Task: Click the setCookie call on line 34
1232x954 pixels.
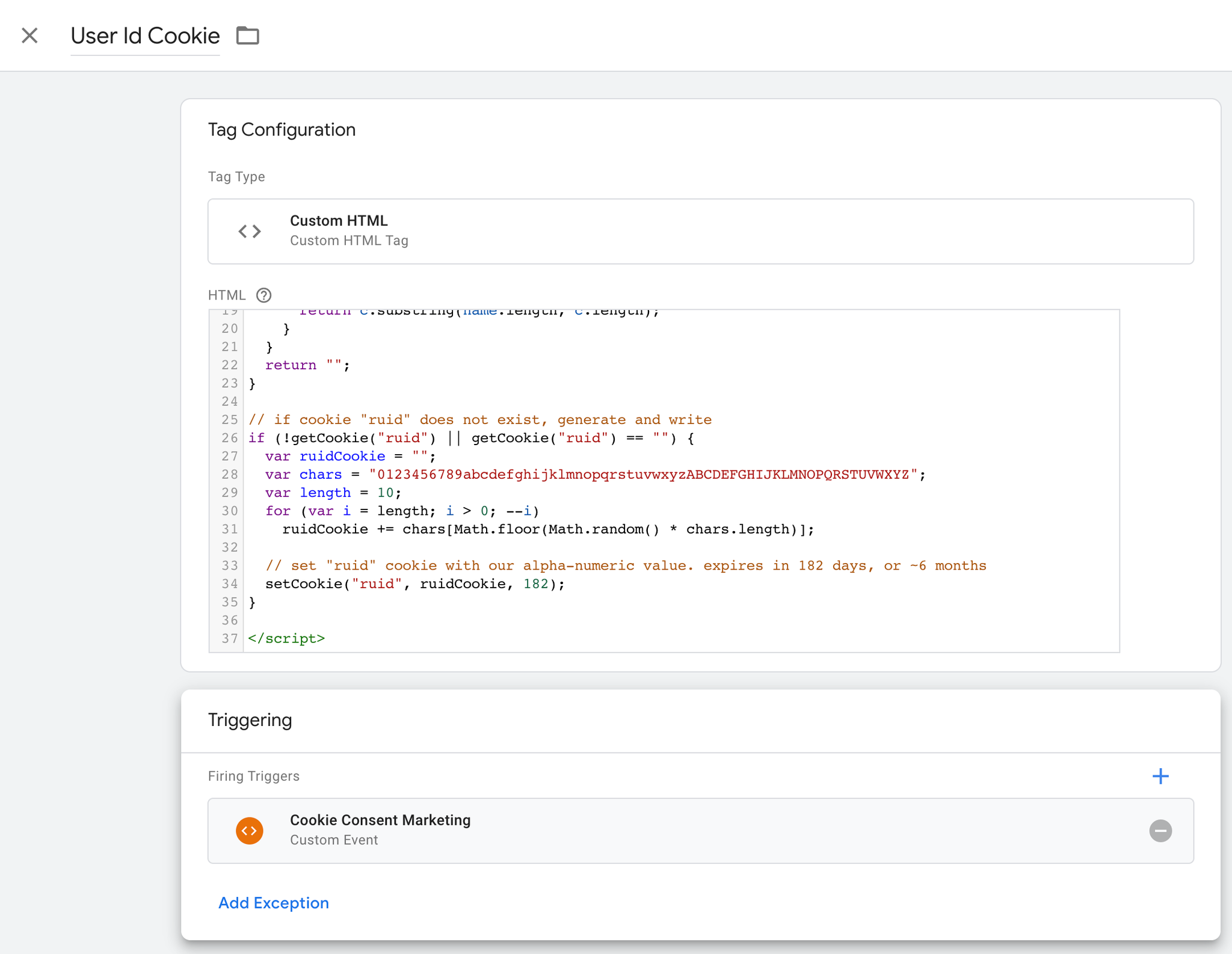Action: [415, 584]
